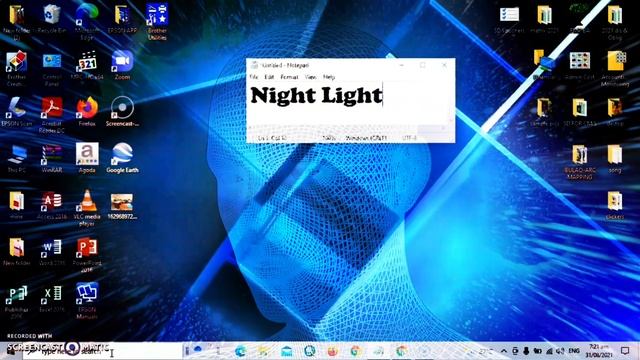Open the Microsoft Store taskbar icon
Viewport: 640px width, 360px height.
click(x=287, y=351)
